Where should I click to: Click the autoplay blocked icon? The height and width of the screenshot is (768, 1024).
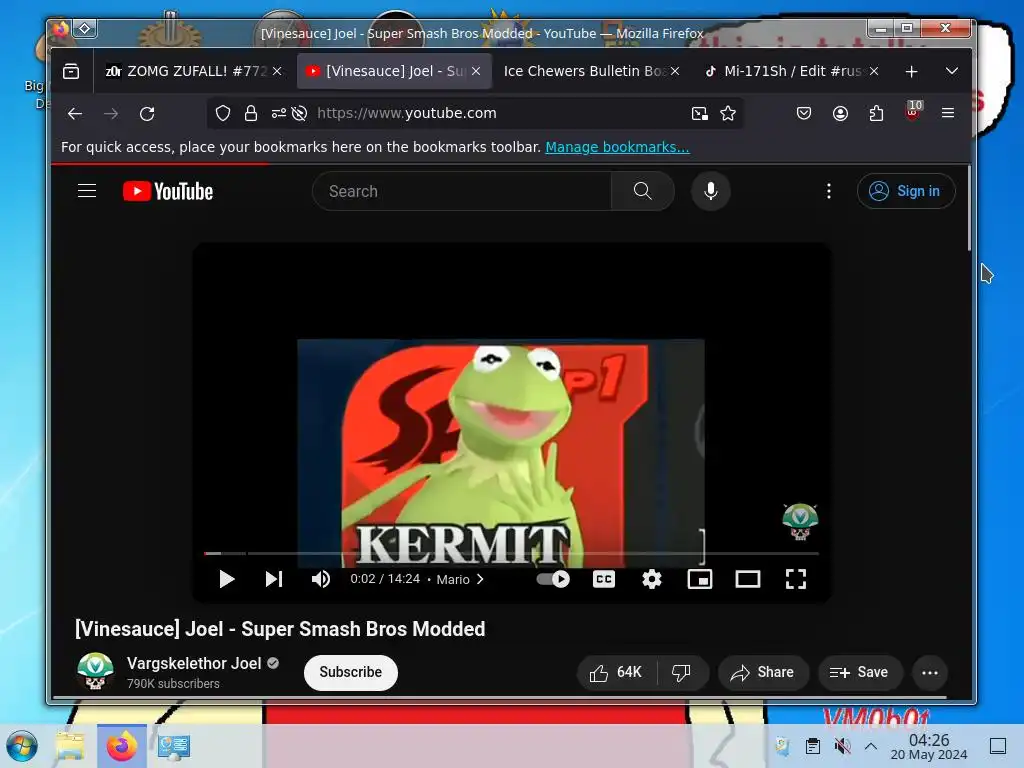pos(300,114)
